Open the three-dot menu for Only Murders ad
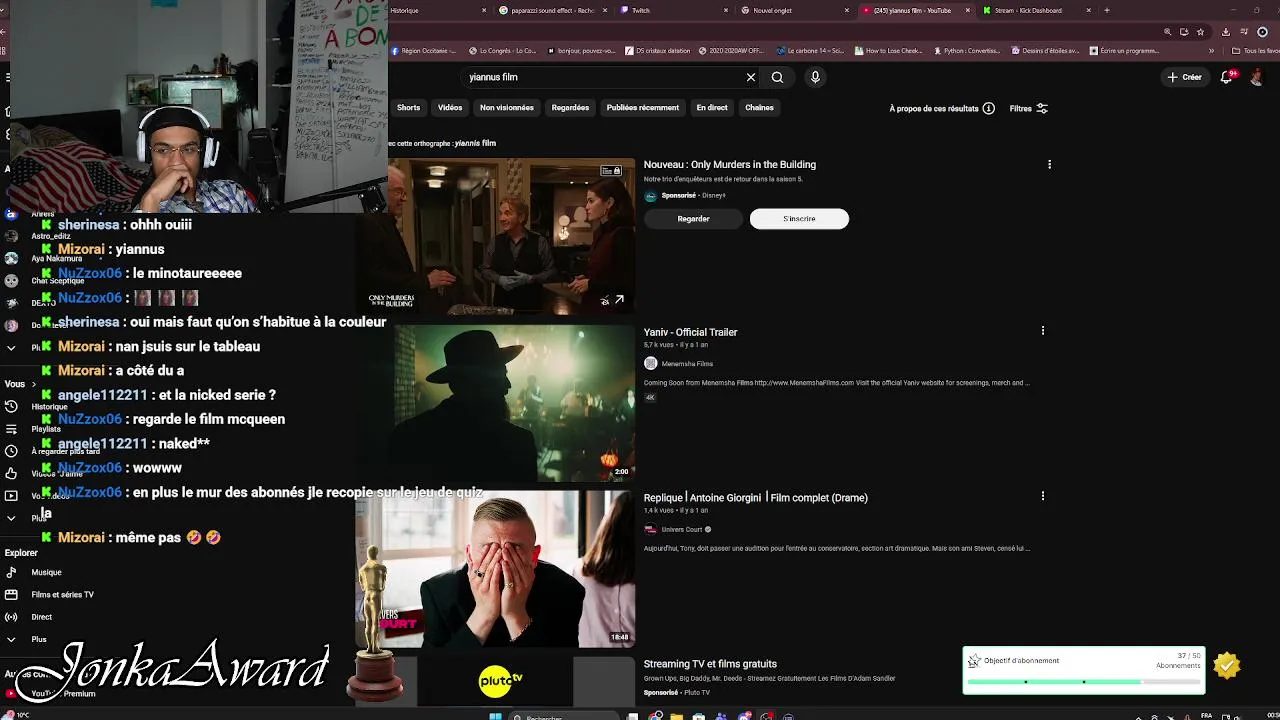The image size is (1280, 720). click(x=1049, y=164)
